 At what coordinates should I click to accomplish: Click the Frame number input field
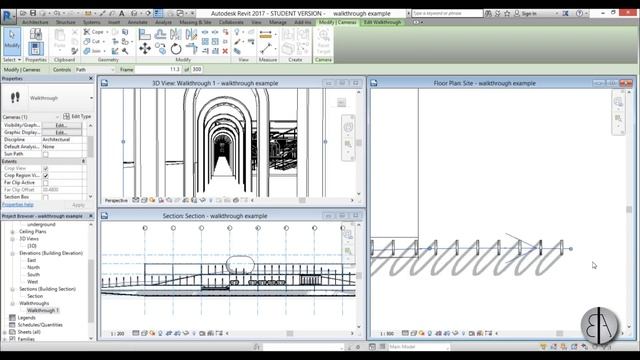158,69
